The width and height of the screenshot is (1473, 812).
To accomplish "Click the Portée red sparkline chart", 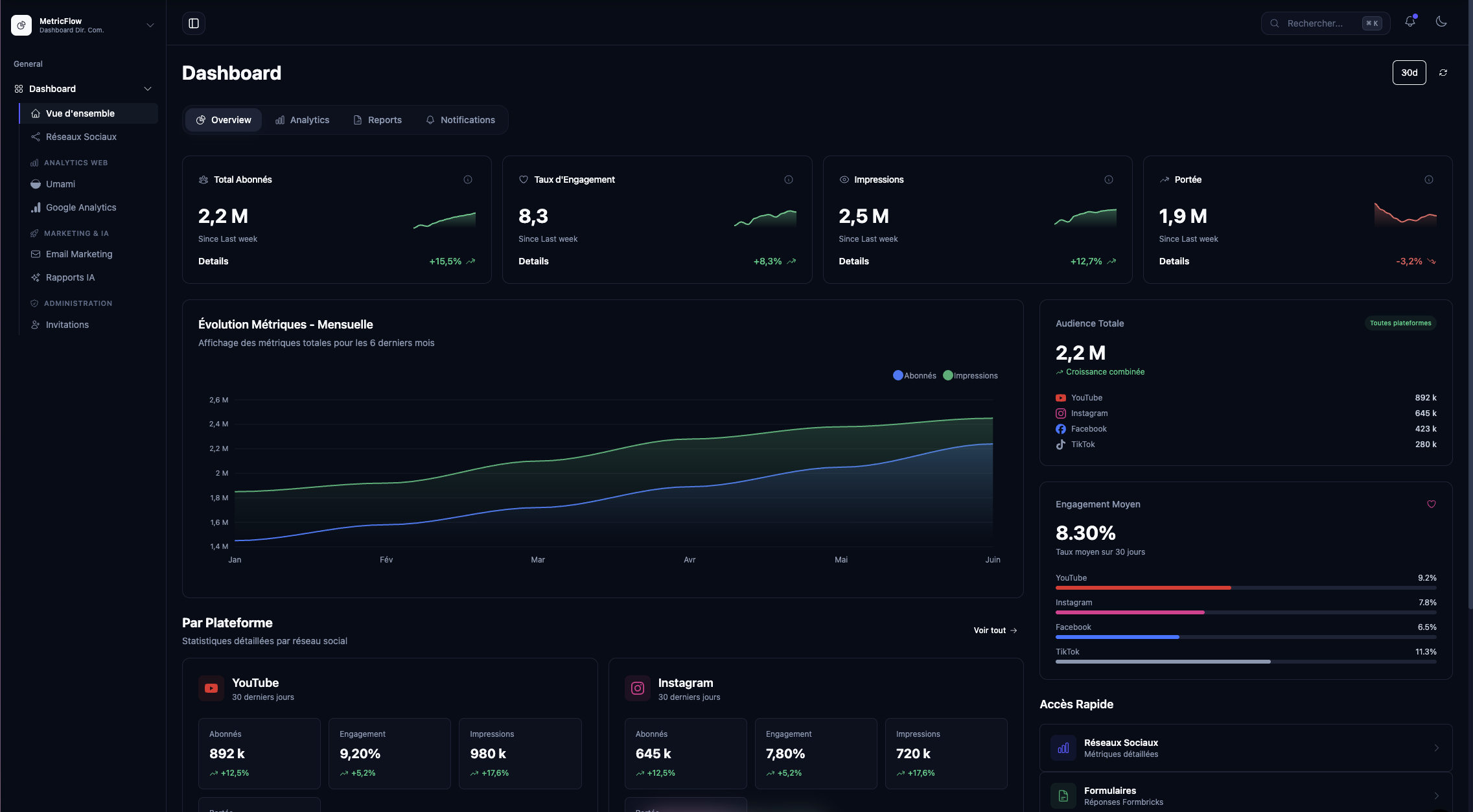I will (x=1406, y=214).
